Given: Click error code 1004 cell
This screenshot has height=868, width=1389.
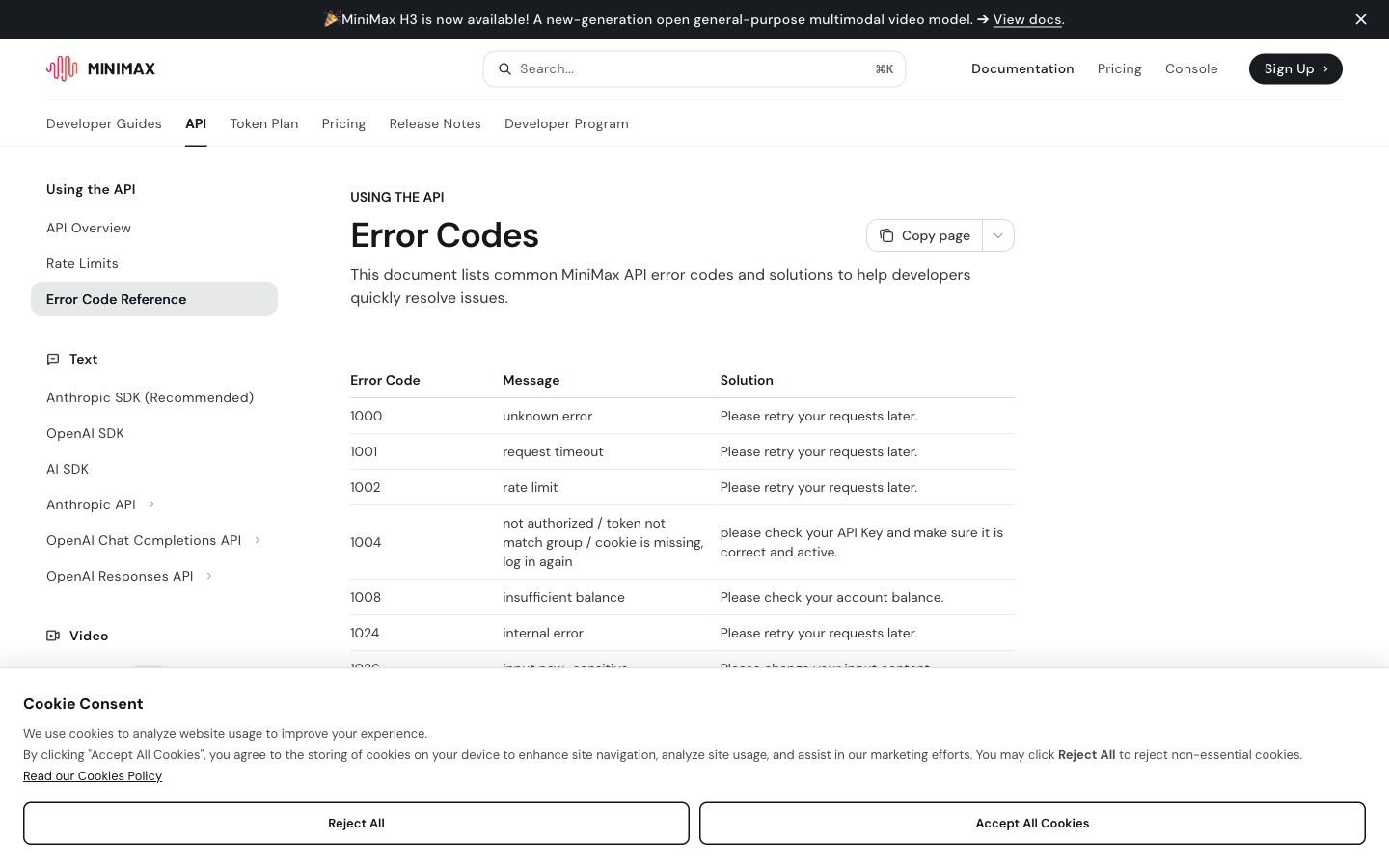Looking at the screenshot, I should pyautogui.click(x=366, y=542).
